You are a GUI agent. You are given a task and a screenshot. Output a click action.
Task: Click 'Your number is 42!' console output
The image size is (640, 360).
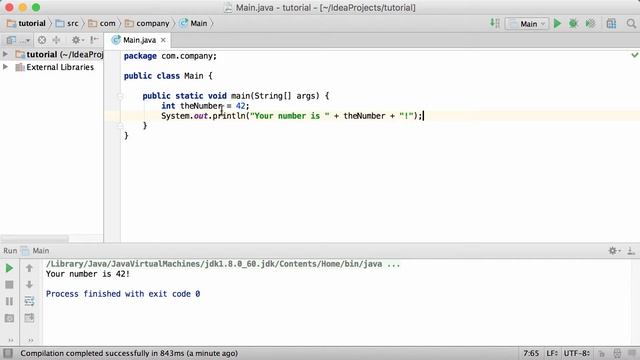pos(88,274)
